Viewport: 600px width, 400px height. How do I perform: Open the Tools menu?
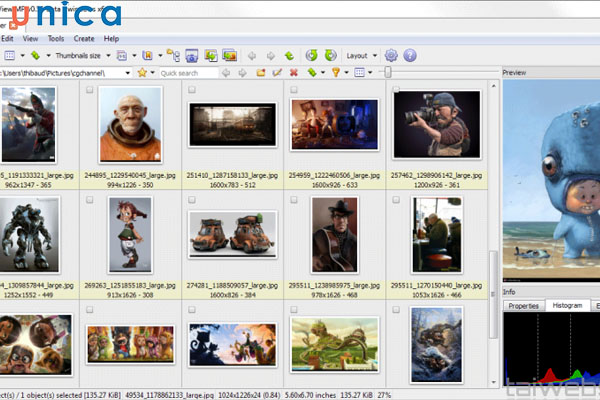coord(56,39)
